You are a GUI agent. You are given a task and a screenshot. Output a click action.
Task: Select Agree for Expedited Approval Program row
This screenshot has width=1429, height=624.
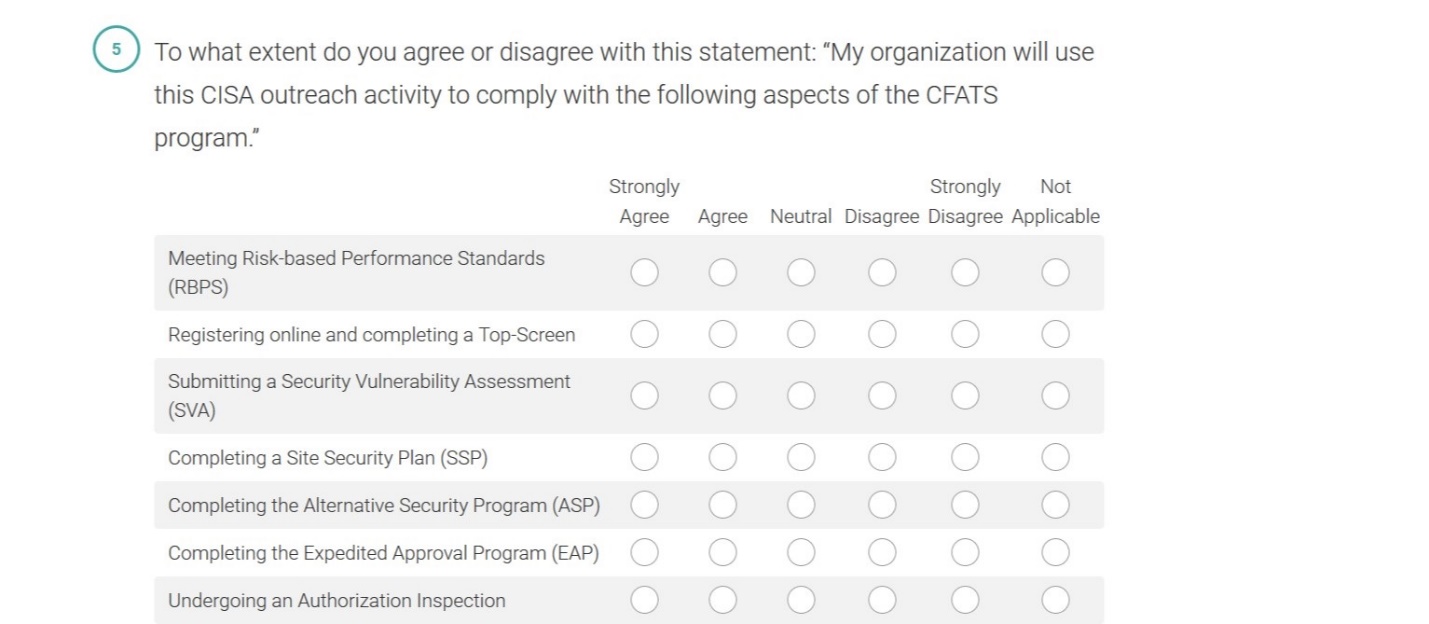722,552
